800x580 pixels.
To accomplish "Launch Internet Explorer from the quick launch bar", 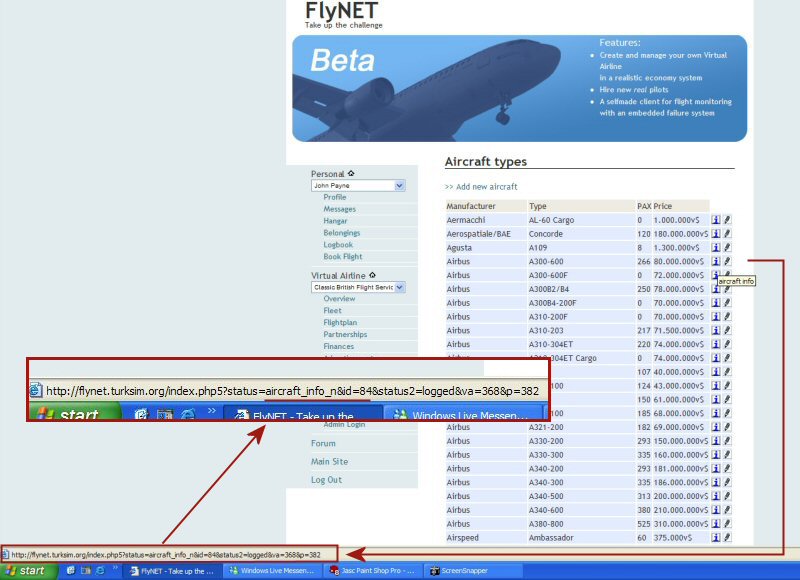I will coord(101,570).
